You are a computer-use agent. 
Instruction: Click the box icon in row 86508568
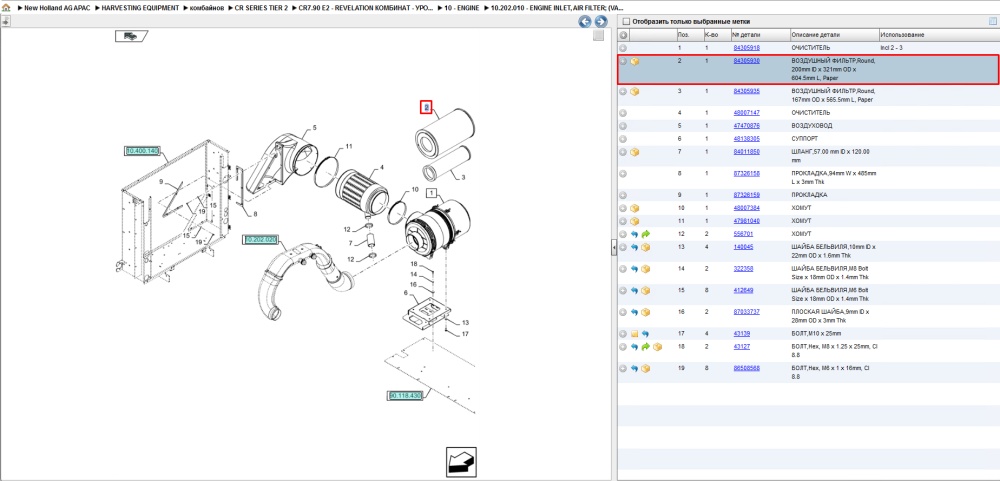645,368
